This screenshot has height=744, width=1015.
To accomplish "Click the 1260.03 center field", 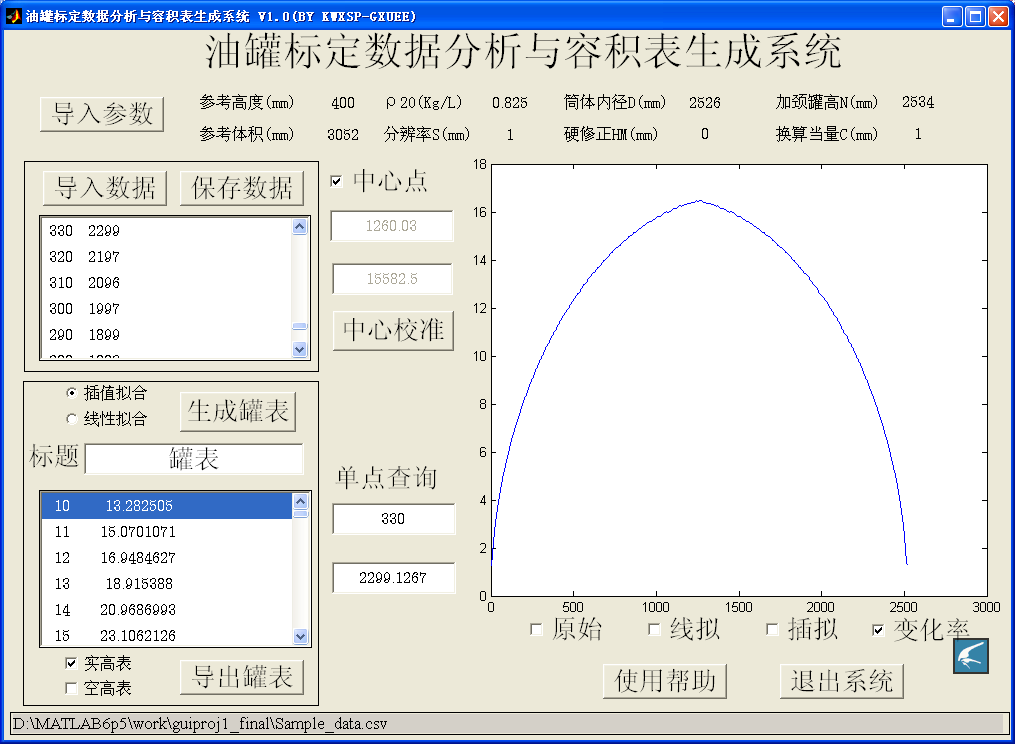I will pos(392,226).
